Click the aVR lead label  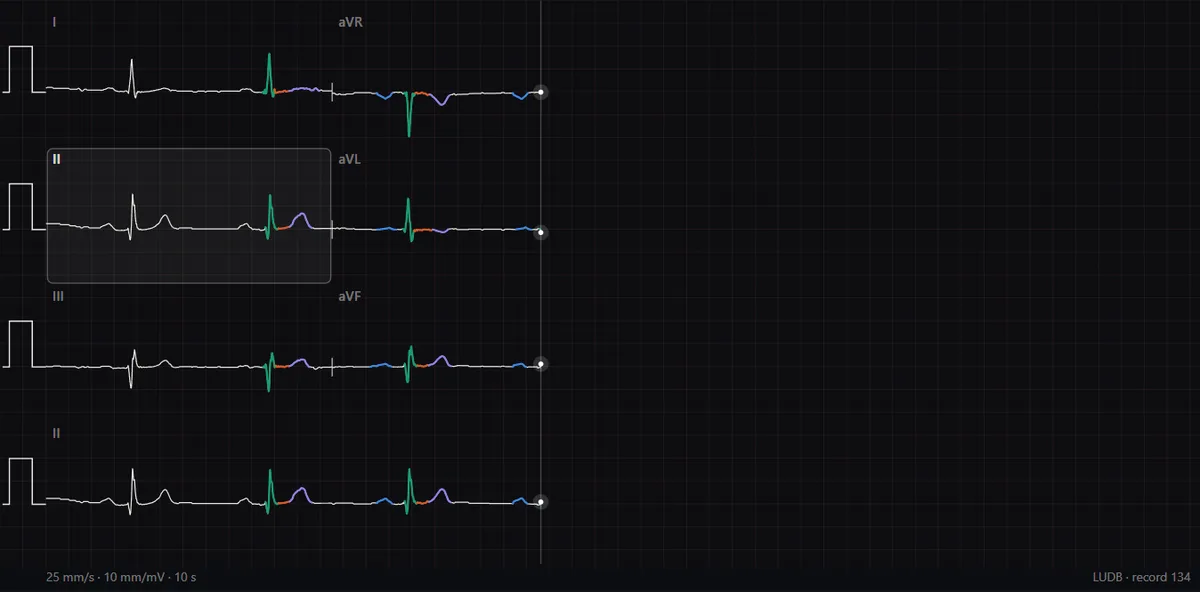350,22
